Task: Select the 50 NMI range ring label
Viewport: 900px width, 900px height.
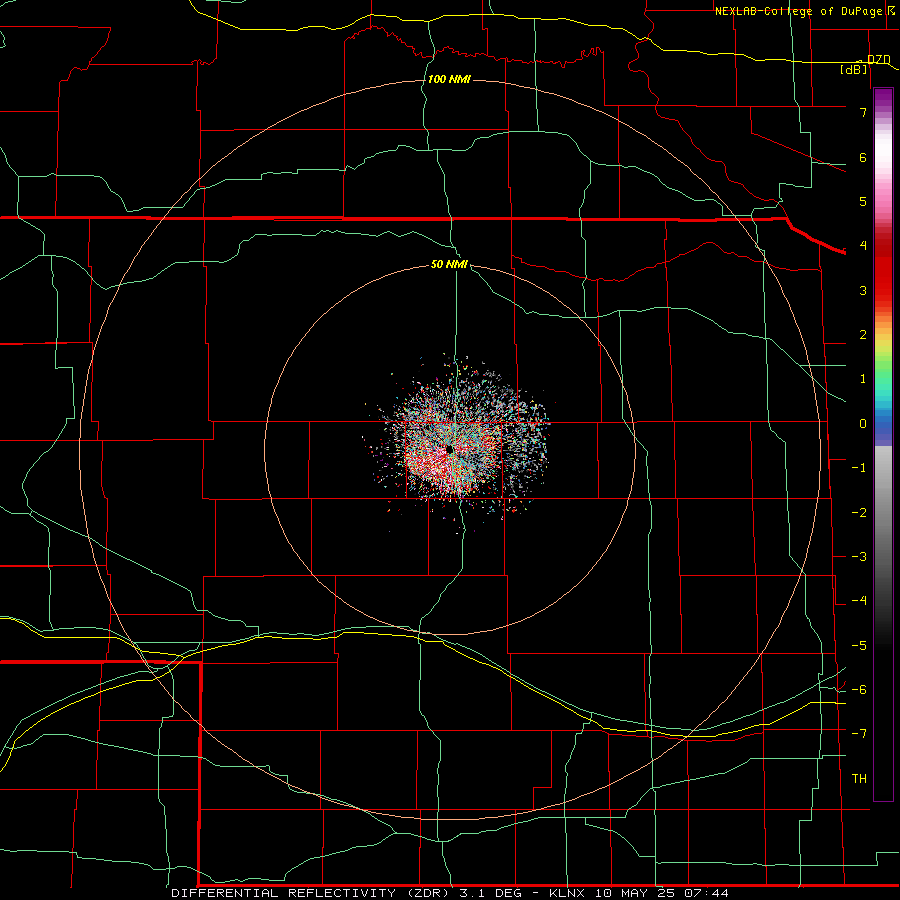Action: pyautogui.click(x=449, y=264)
